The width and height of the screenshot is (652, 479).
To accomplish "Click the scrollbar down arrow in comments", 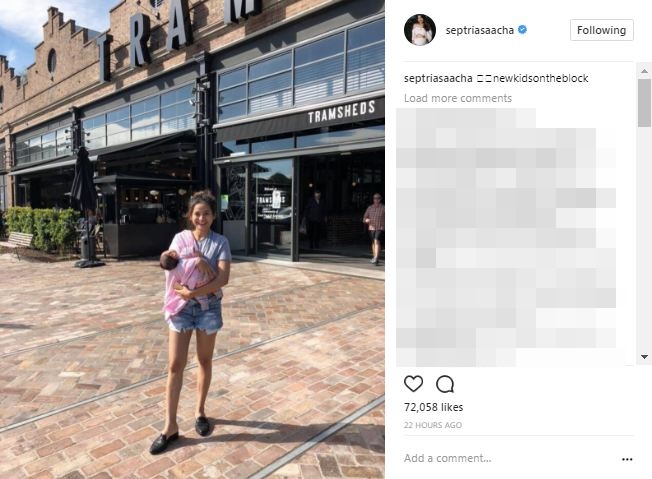I will (645, 357).
